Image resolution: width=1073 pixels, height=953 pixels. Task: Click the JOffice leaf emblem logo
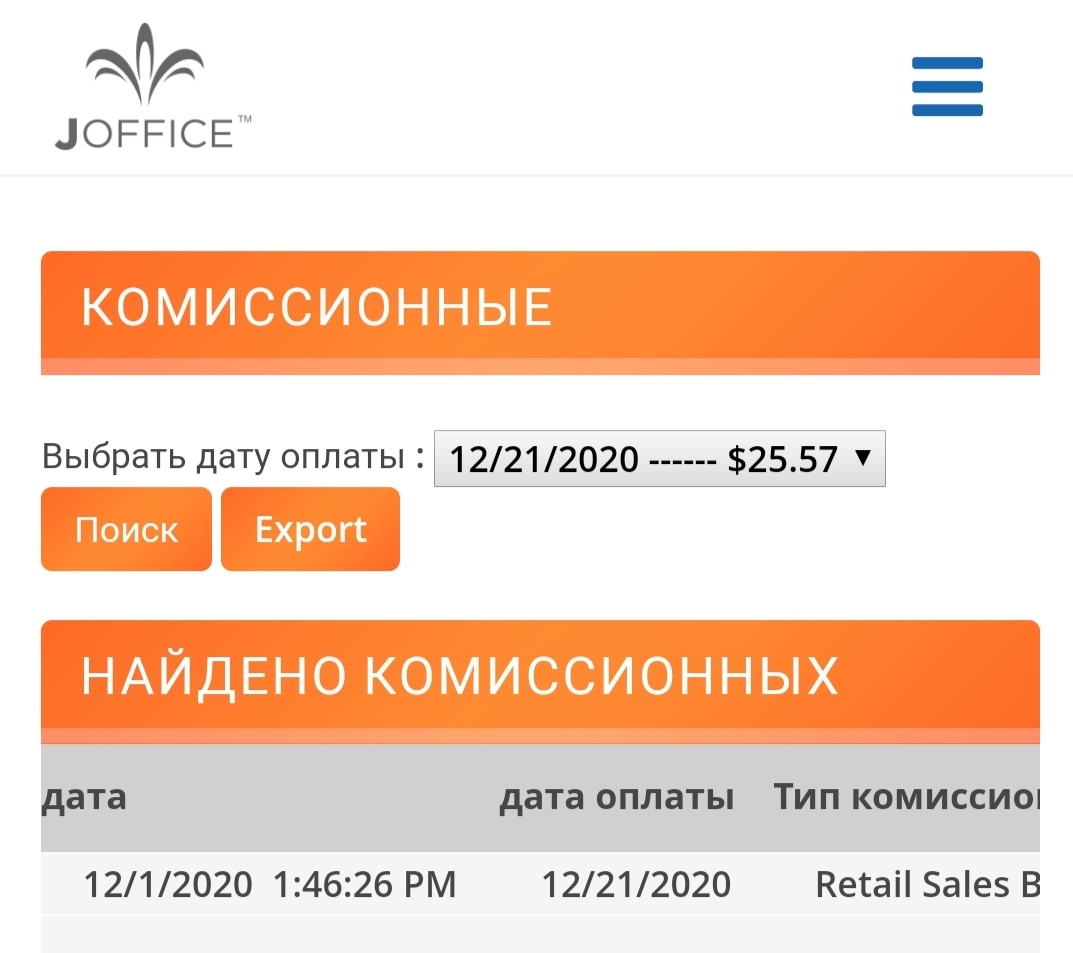(144, 64)
